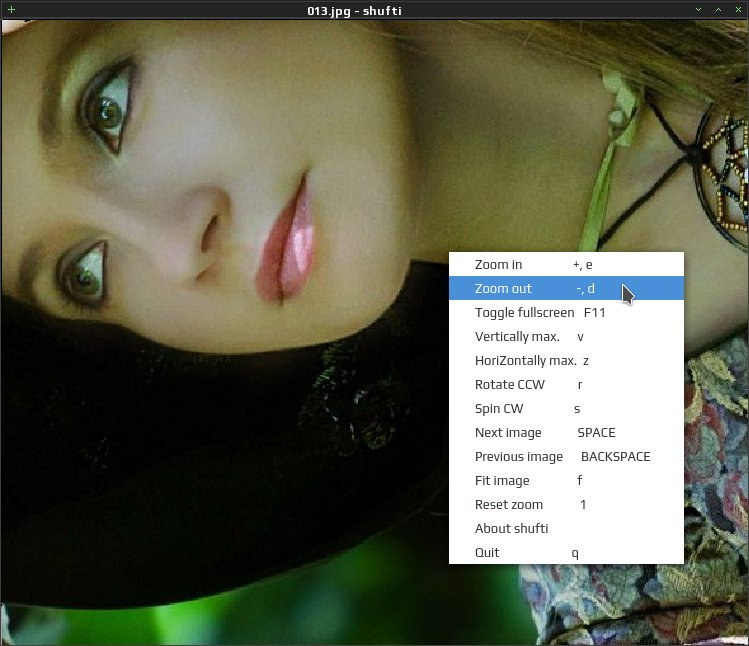Maximize window with up chevron
This screenshot has height=646, width=749.
718,10
